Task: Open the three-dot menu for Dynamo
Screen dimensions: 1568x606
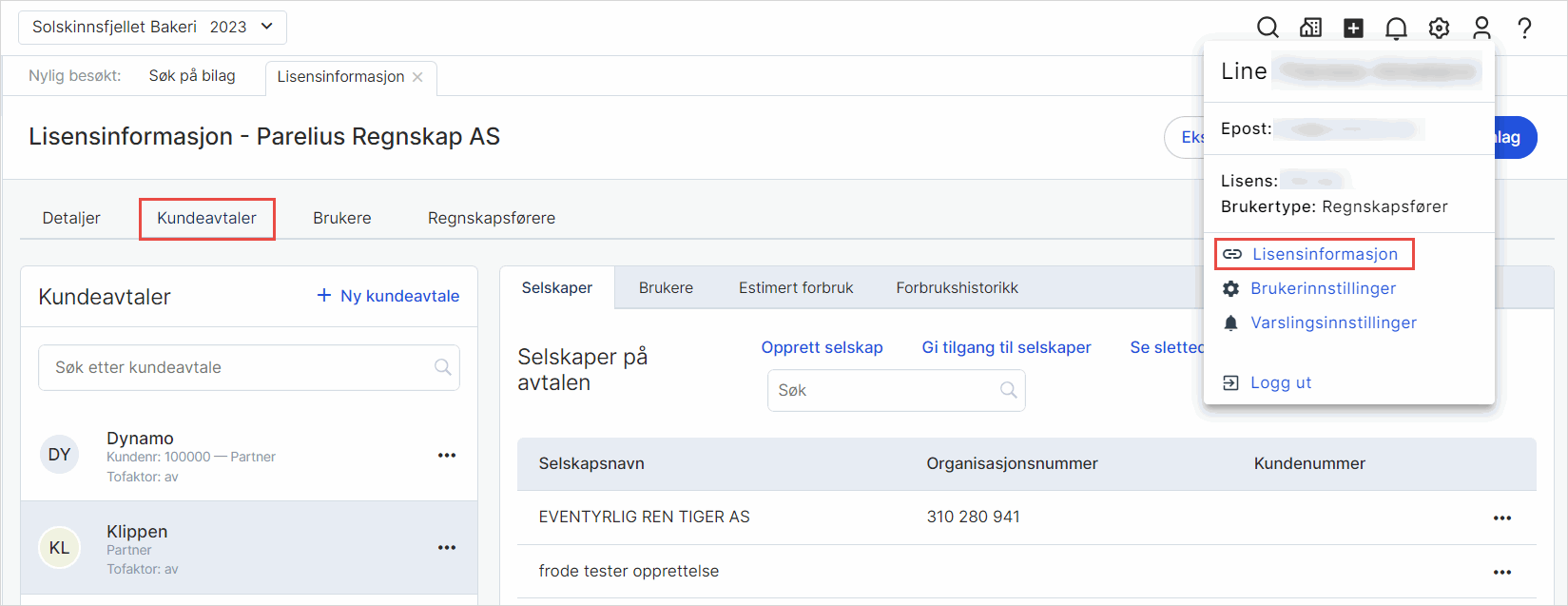Action: click(x=447, y=456)
